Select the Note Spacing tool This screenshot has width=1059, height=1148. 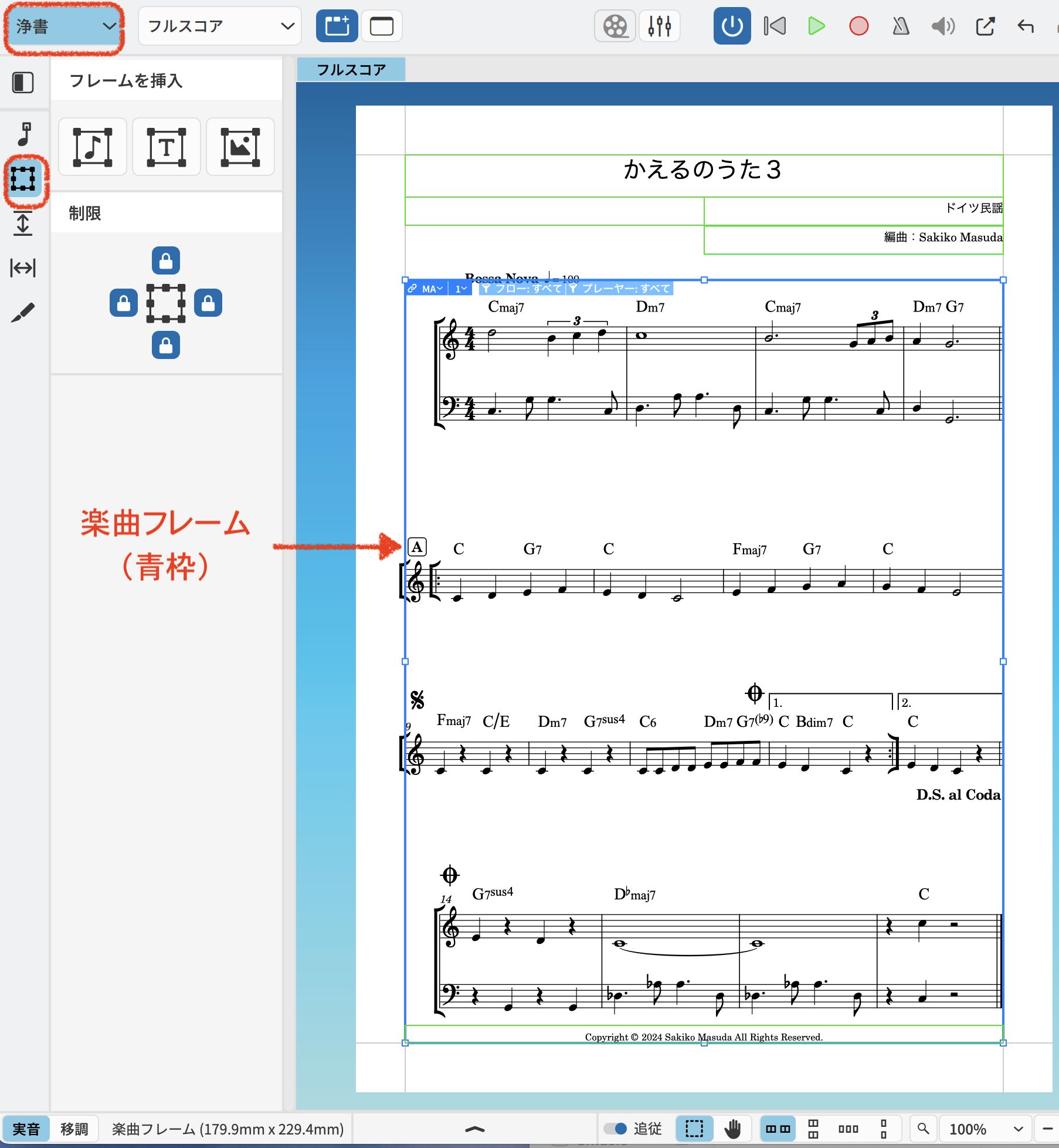pos(23,268)
